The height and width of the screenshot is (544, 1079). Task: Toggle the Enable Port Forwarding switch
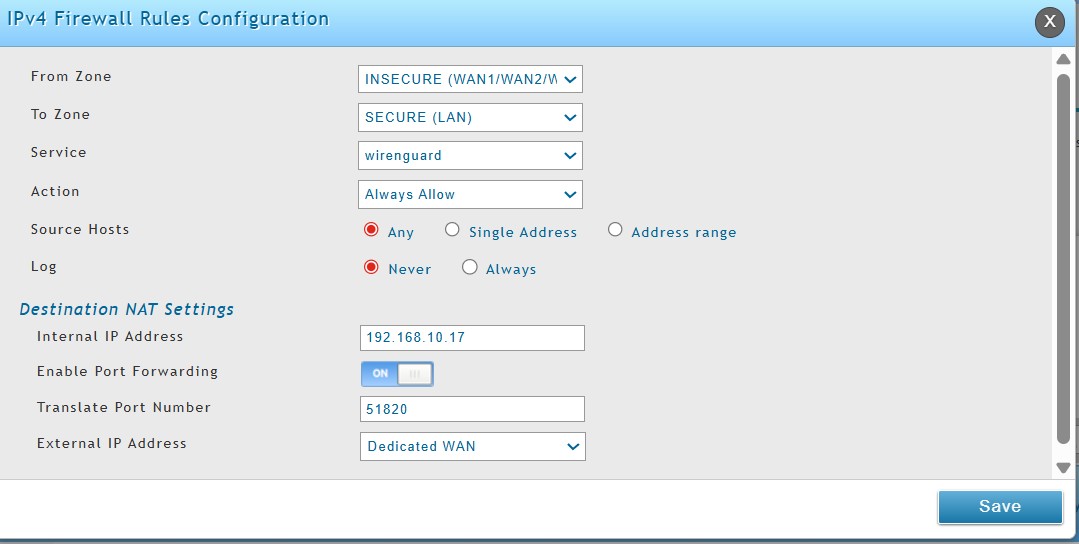(397, 373)
